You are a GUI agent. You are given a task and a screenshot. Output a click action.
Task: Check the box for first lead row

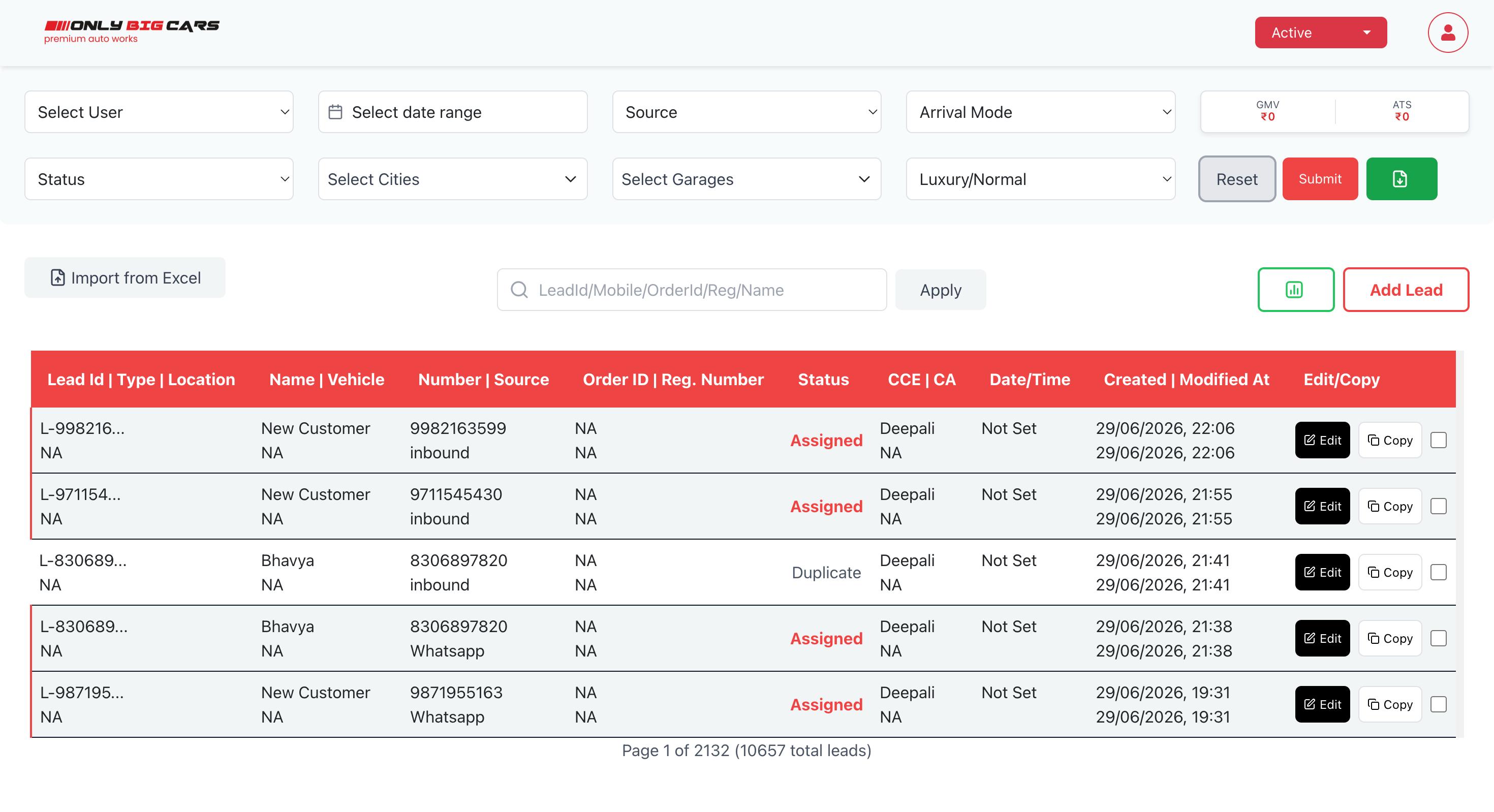(1438, 440)
